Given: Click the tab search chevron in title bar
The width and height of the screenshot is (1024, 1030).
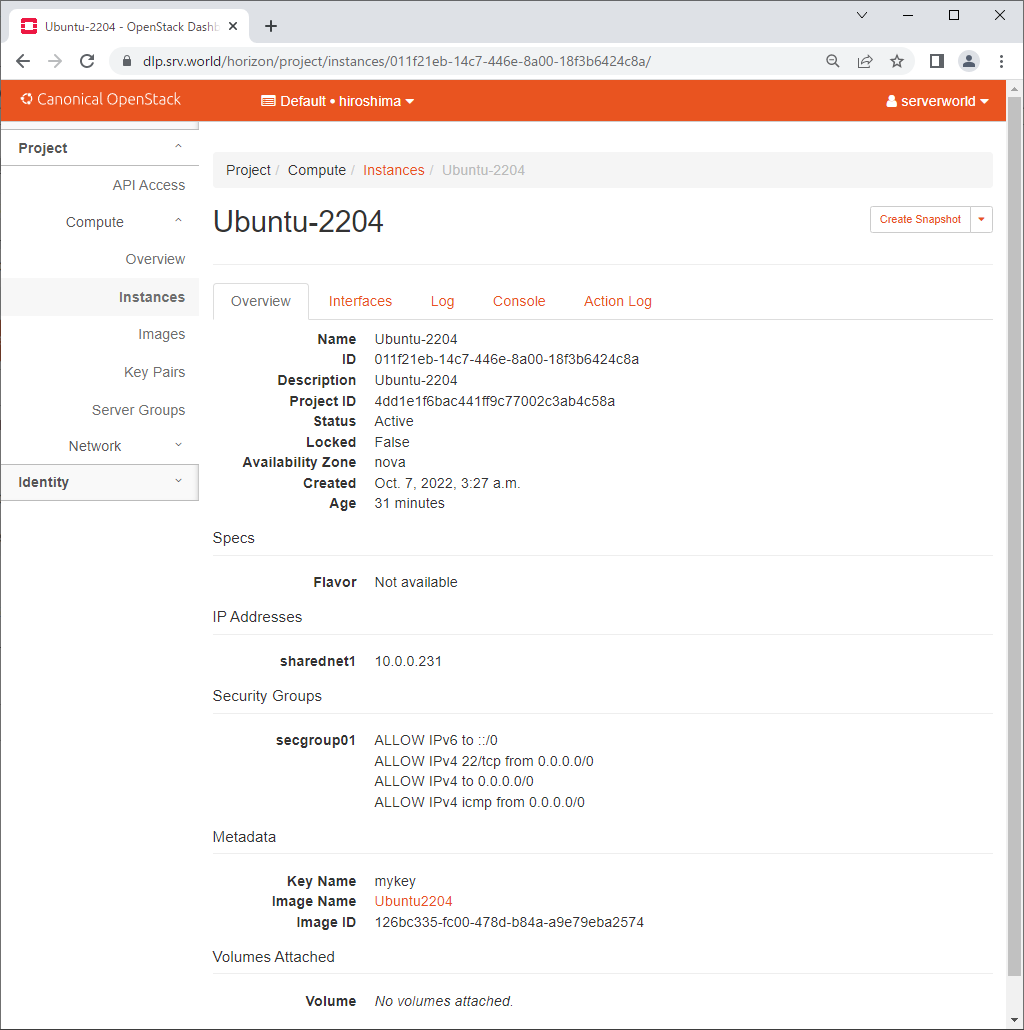Looking at the screenshot, I should [862, 15].
